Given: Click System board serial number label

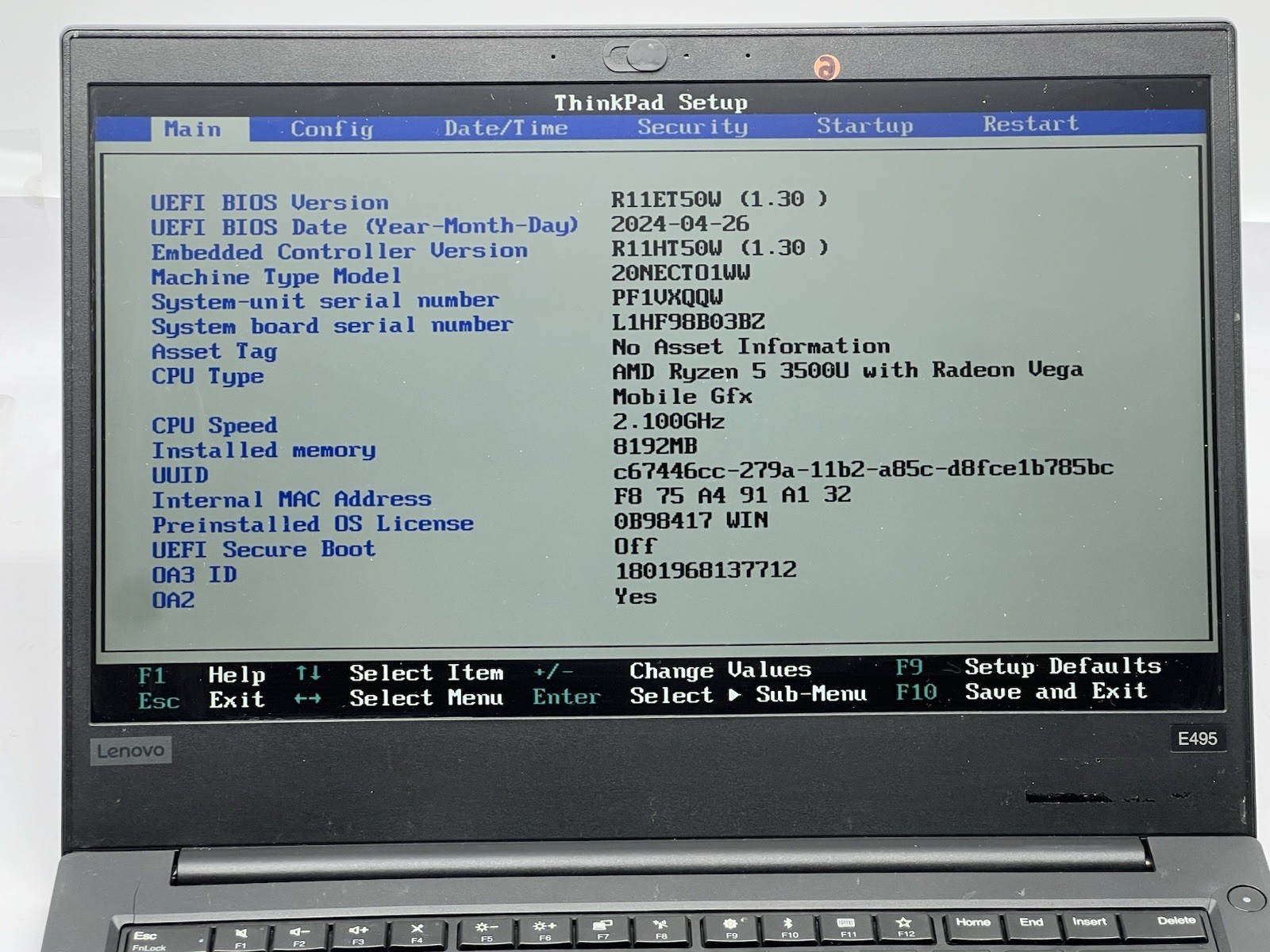Looking at the screenshot, I should [333, 326].
